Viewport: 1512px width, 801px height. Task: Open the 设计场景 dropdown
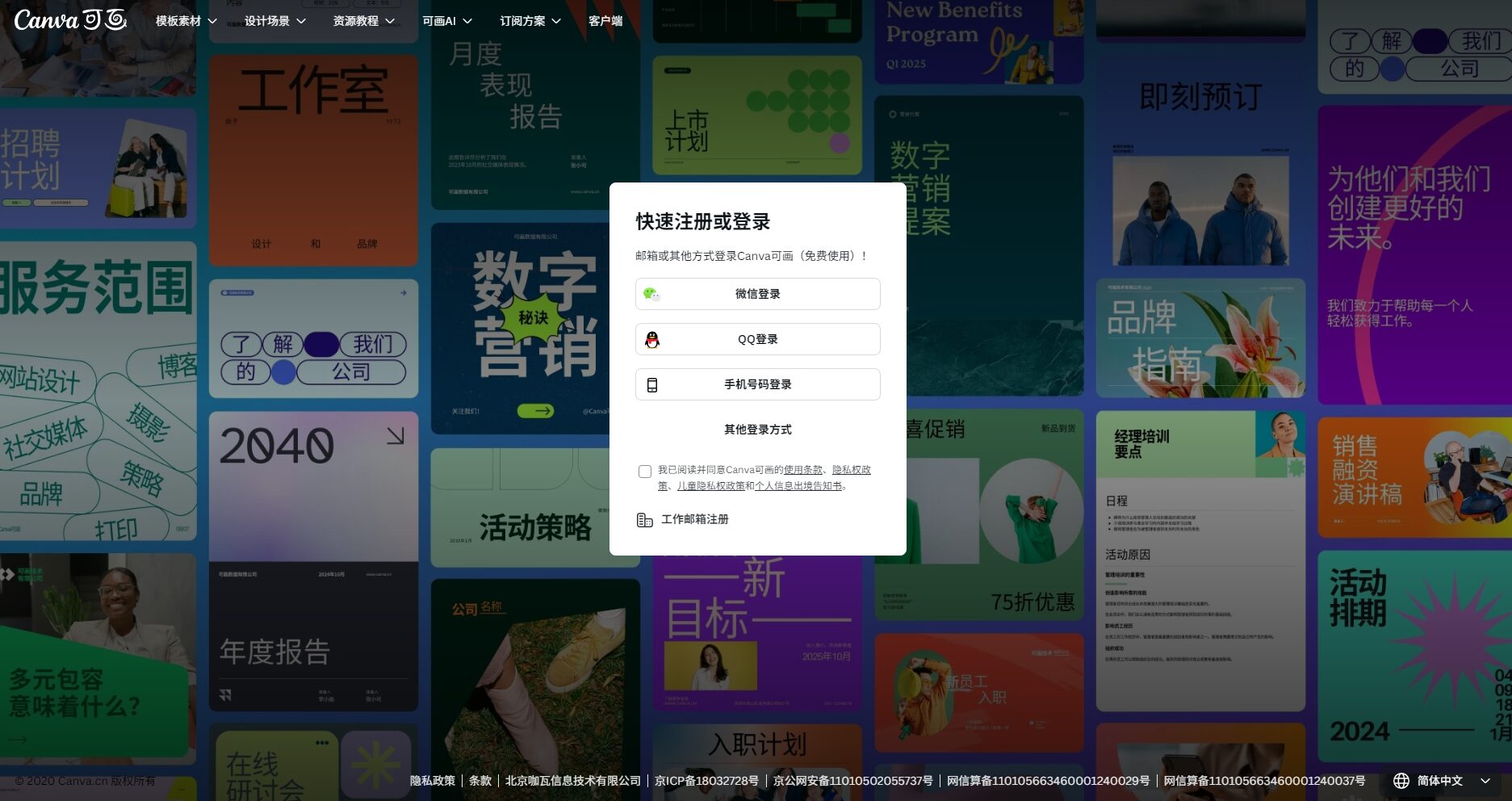tap(274, 21)
